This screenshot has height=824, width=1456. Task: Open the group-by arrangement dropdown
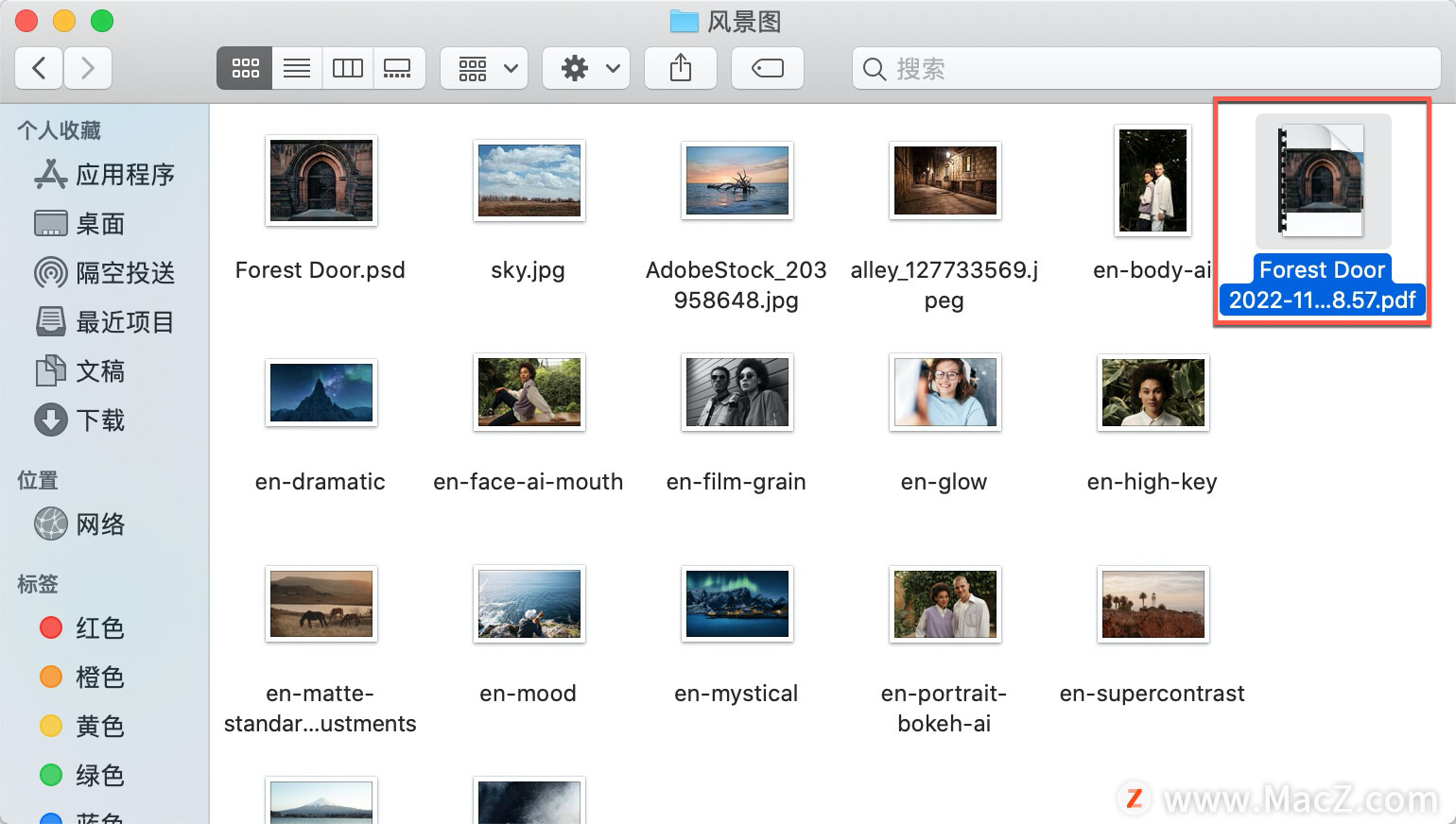point(484,68)
